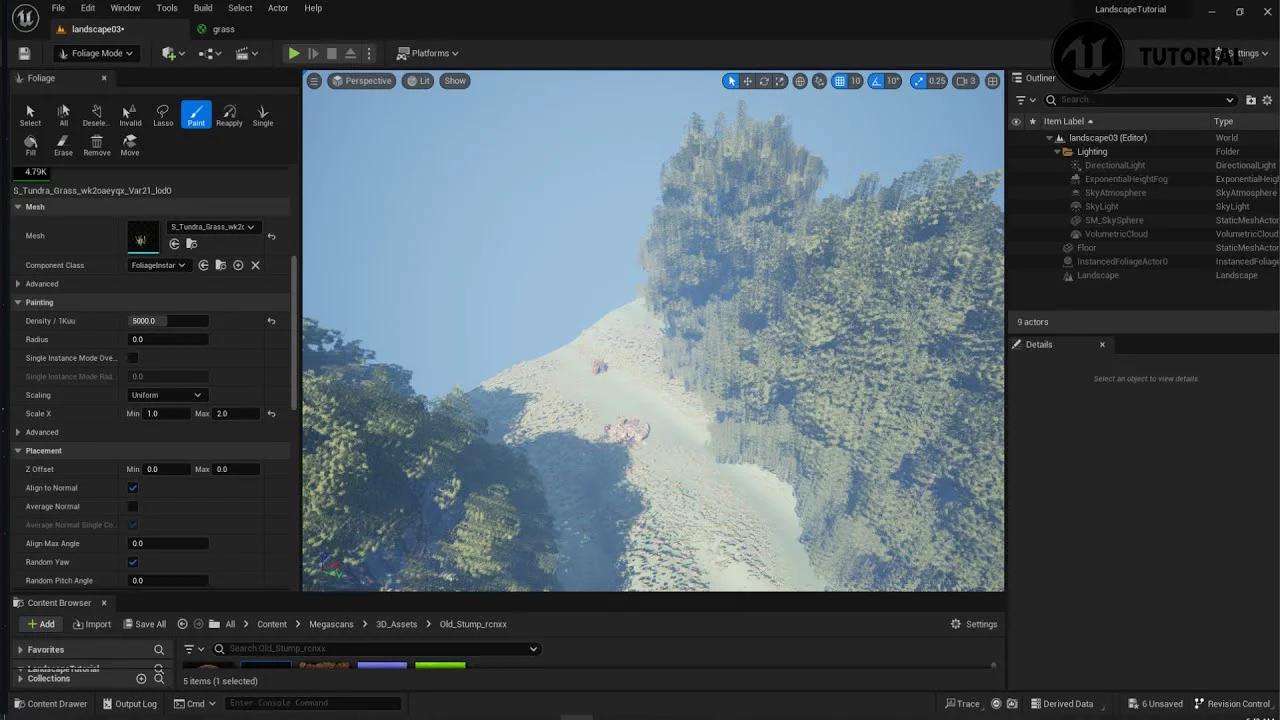Choose the Single foliage placement tool
1280x720 pixels.
click(263, 113)
